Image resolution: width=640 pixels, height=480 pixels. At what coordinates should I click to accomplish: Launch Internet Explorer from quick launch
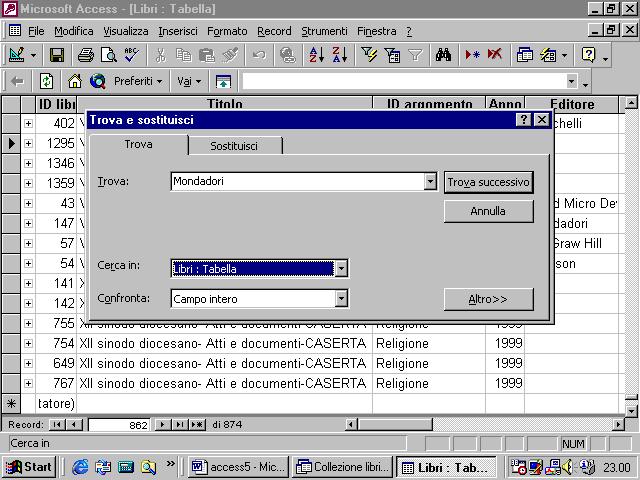[x=80, y=467]
